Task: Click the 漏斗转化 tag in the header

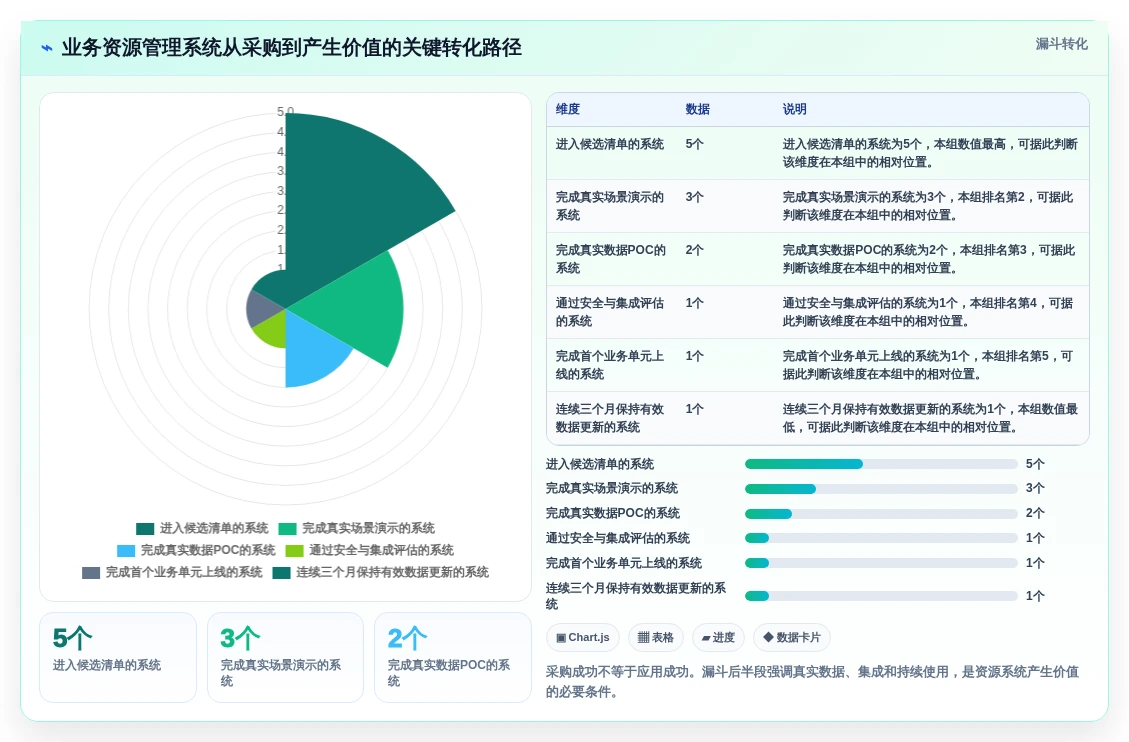Action: click(x=1061, y=44)
